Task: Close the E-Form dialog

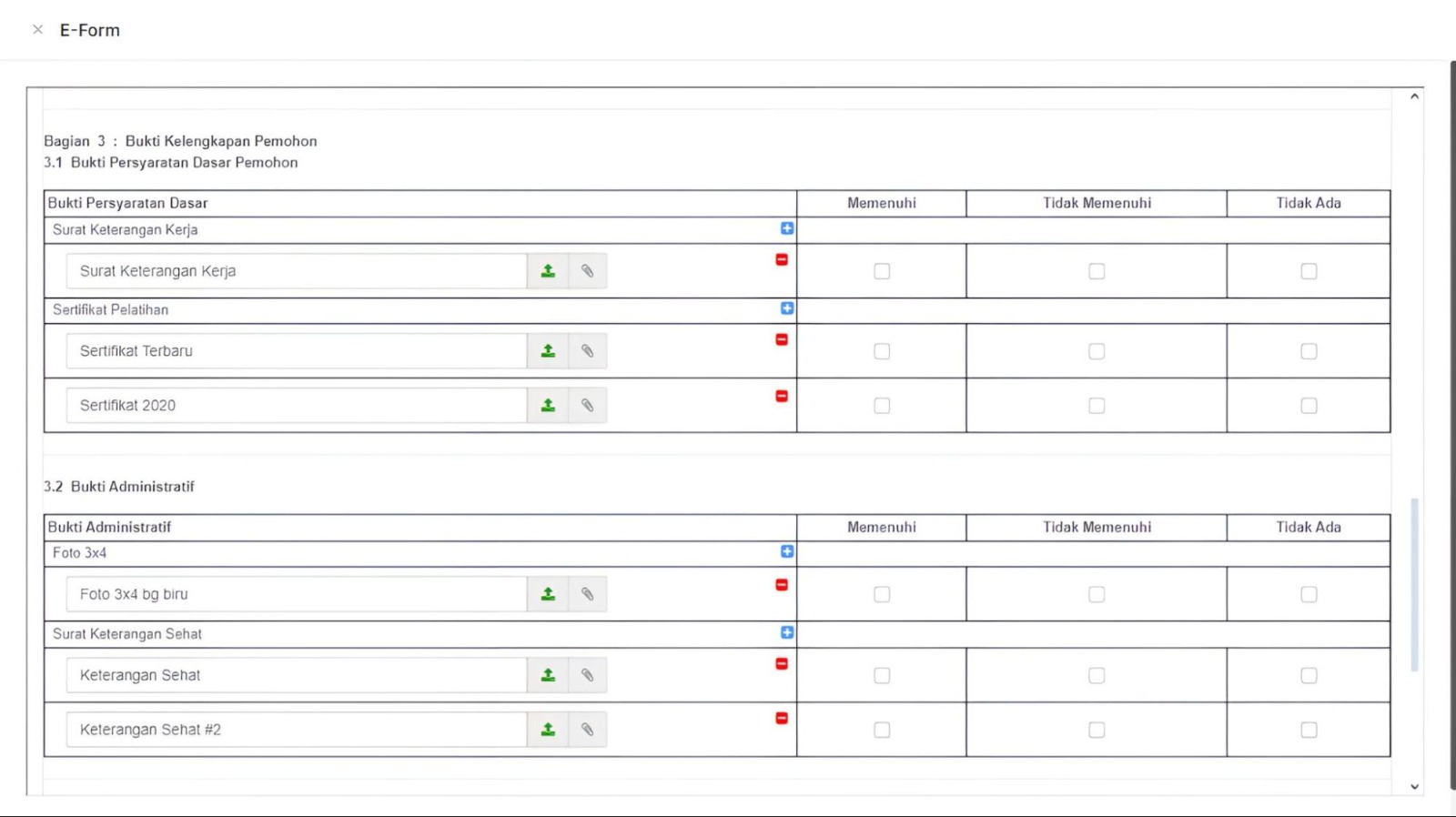Action: tap(38, 30)
